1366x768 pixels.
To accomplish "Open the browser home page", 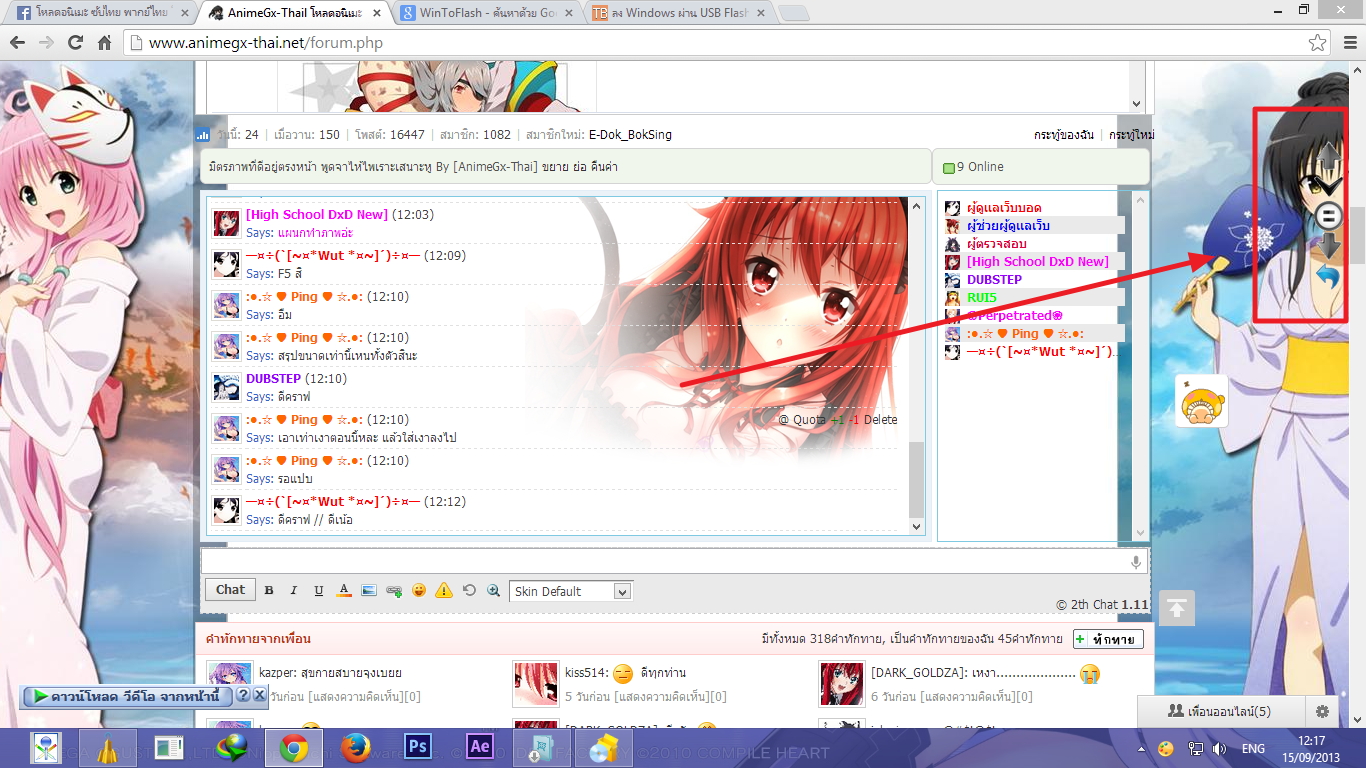I will (x=104, y=43).
